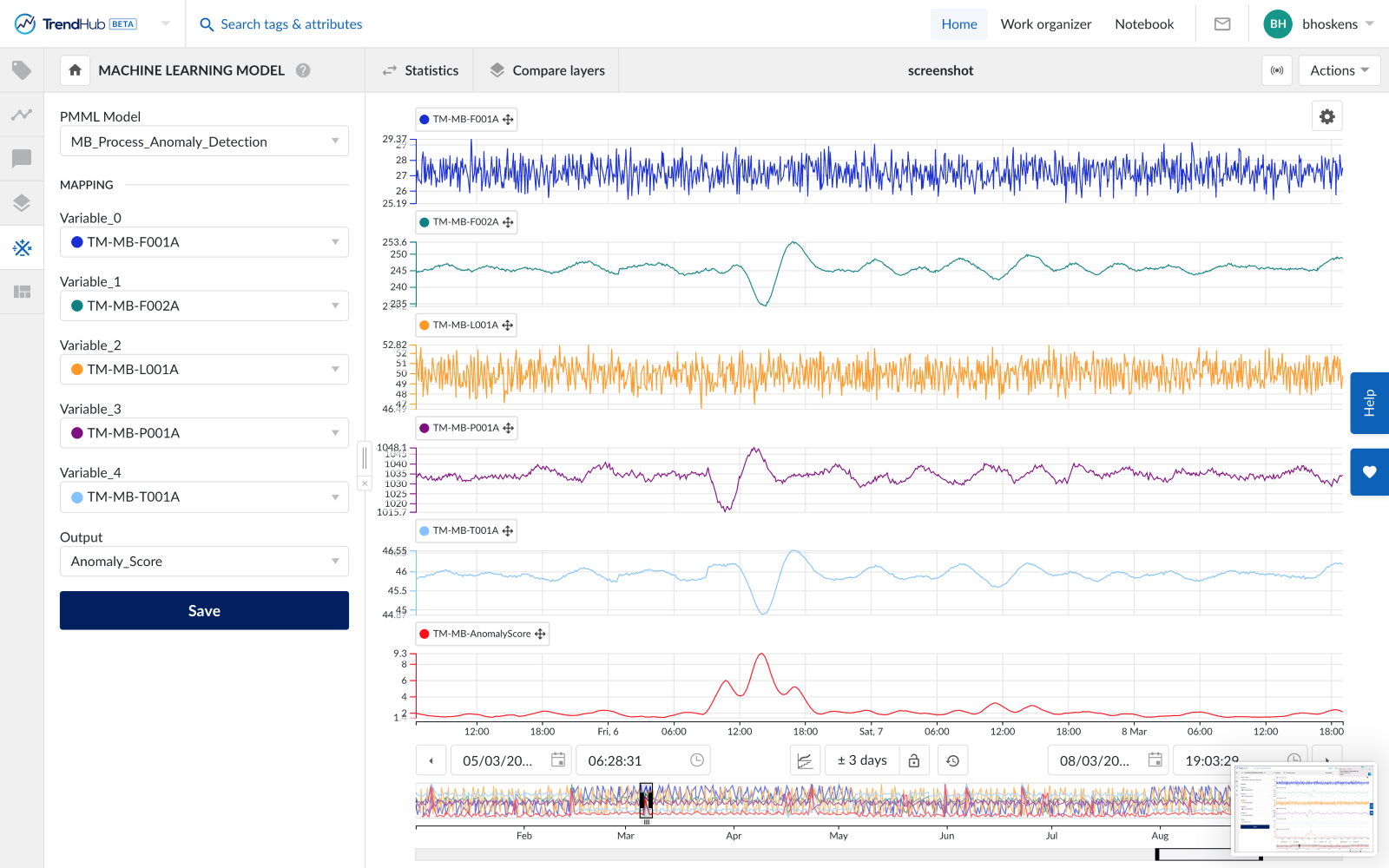
Task: Open chart settings gear icon
Action: click(x=1326, y=116)
